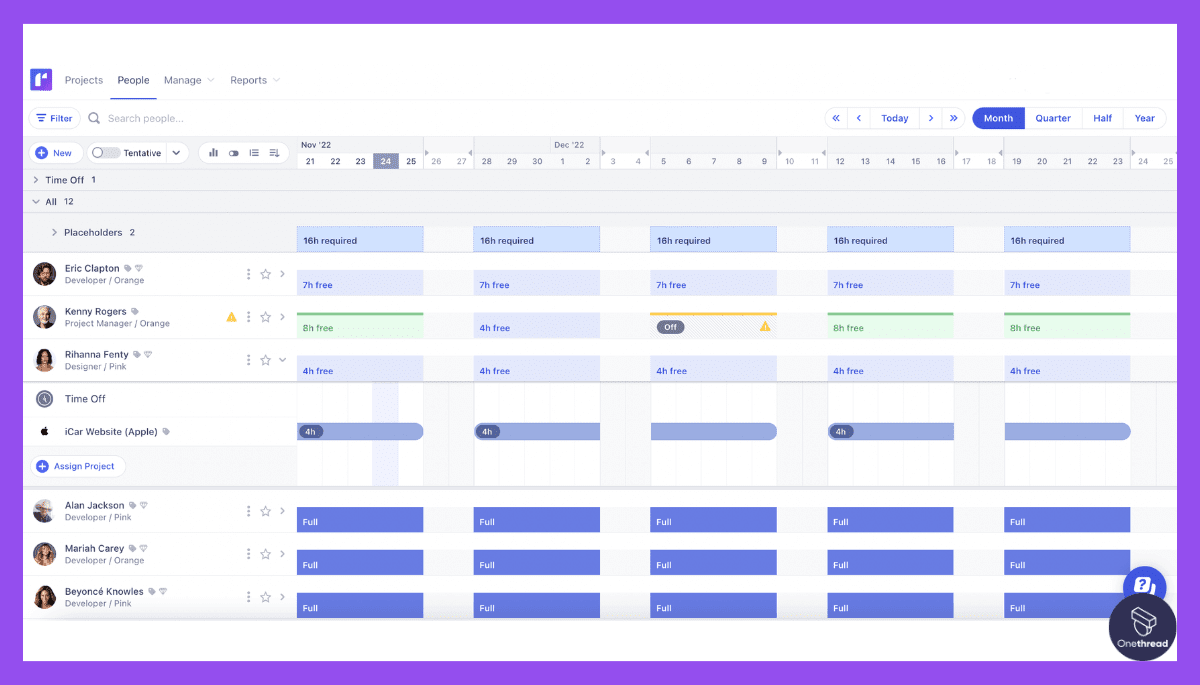Screen dimensions: 1200x685
Task: Click the Assign Project button
Action: [77, 466]
